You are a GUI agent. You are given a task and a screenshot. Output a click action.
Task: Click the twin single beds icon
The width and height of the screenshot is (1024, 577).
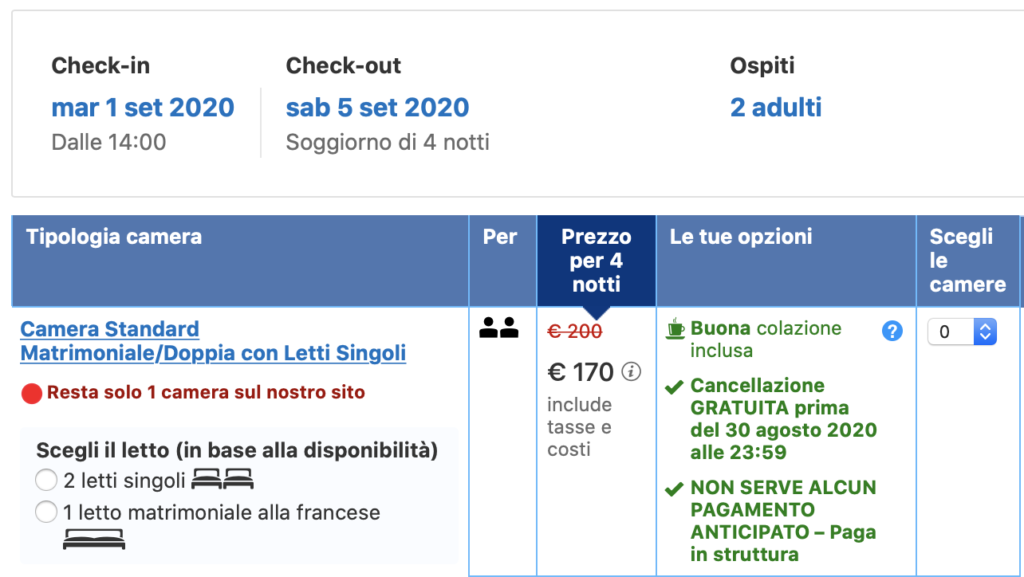(x=223, y=481)
